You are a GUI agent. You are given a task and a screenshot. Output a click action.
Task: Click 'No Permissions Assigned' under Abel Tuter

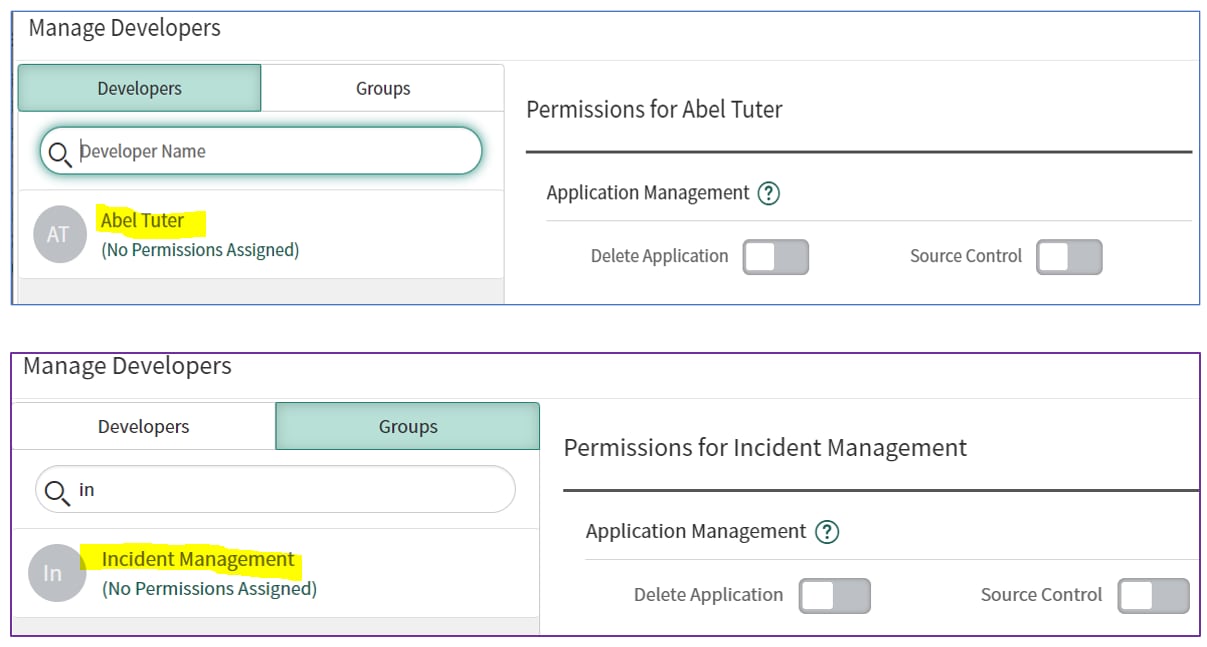pos(200,249)
